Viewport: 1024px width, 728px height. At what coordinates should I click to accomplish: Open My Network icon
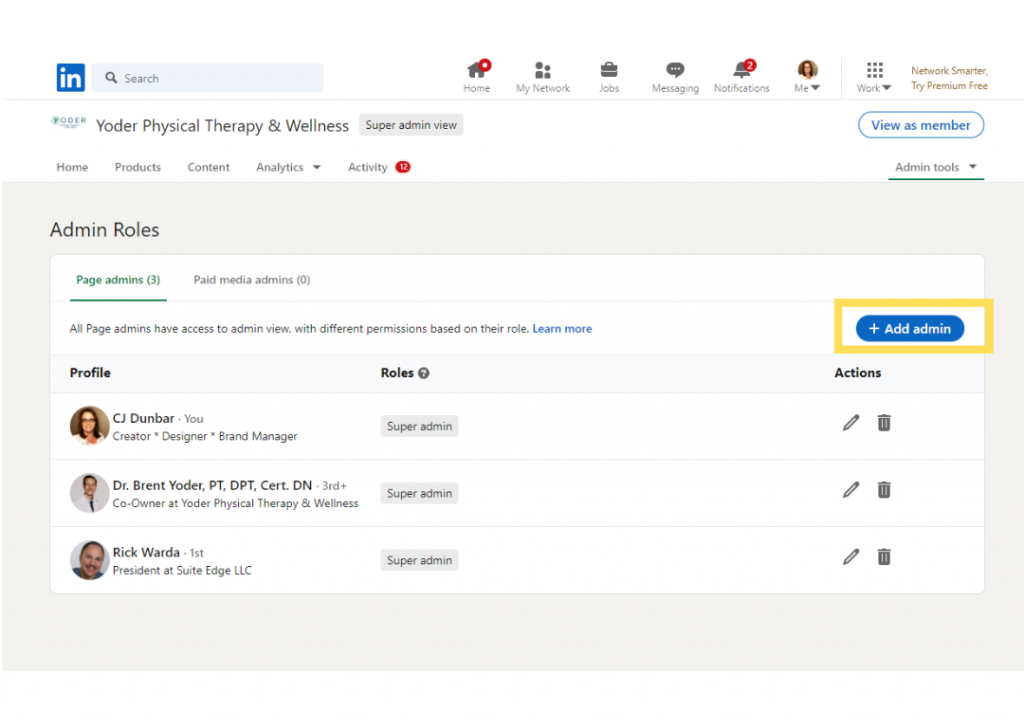coord(543,77)
